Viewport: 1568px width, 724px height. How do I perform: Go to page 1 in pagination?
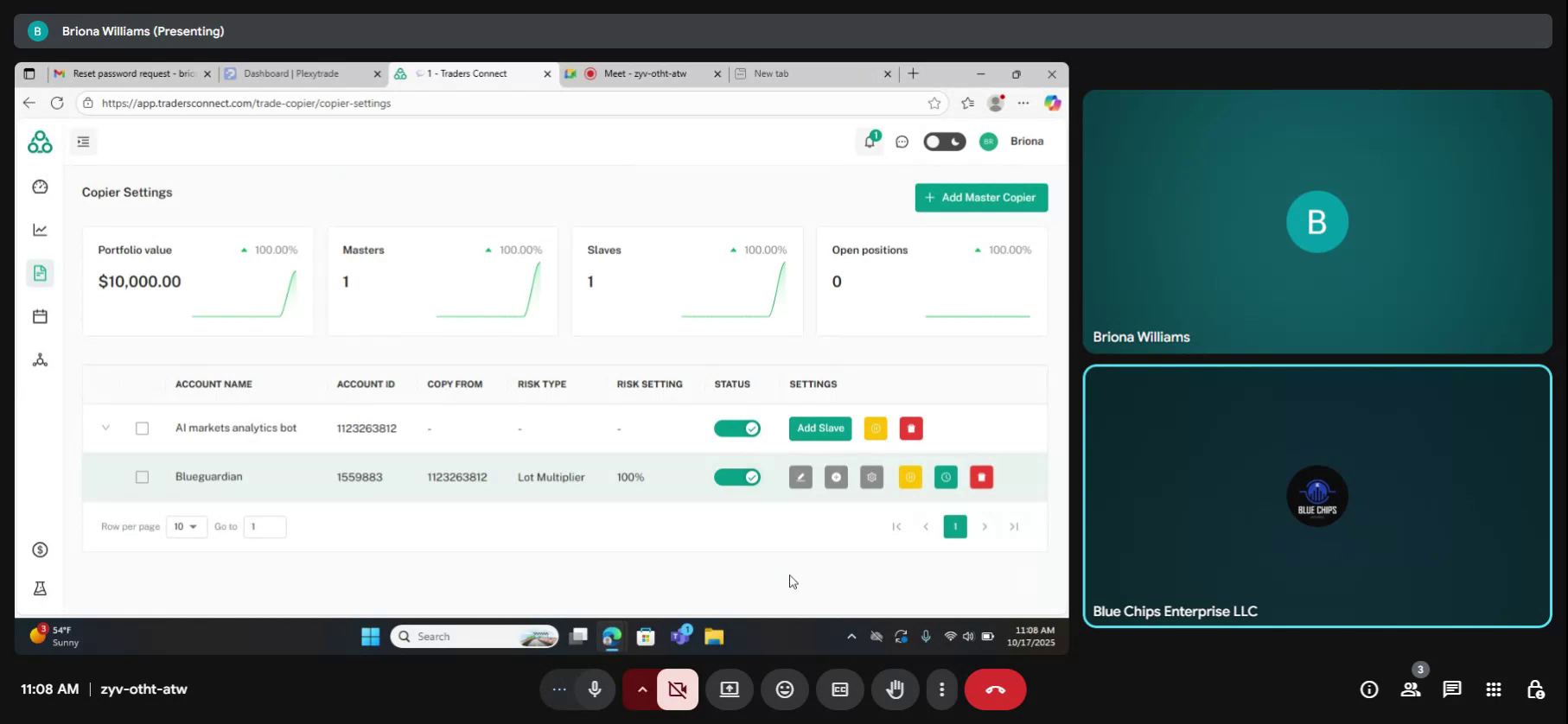[955, 527]
